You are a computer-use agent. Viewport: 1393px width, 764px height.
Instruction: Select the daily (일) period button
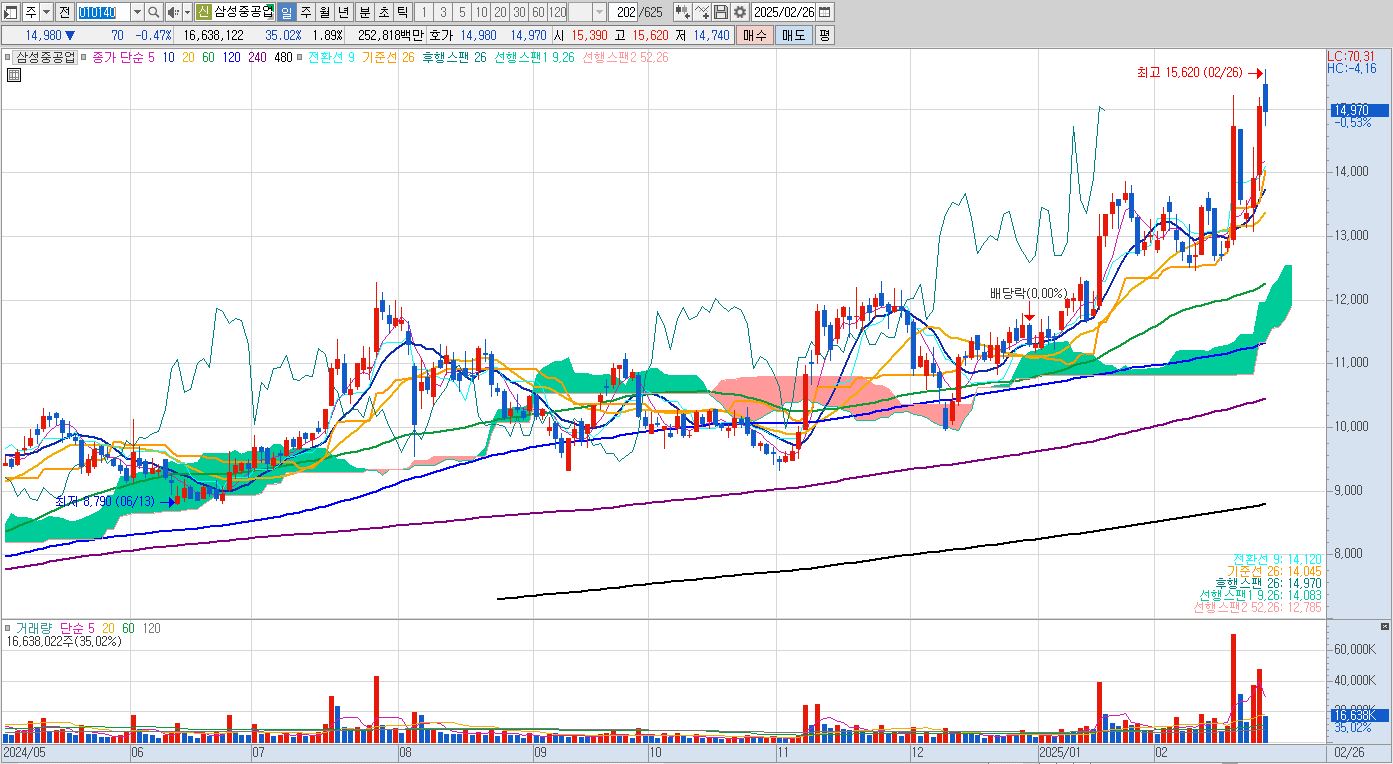(286, 12)
